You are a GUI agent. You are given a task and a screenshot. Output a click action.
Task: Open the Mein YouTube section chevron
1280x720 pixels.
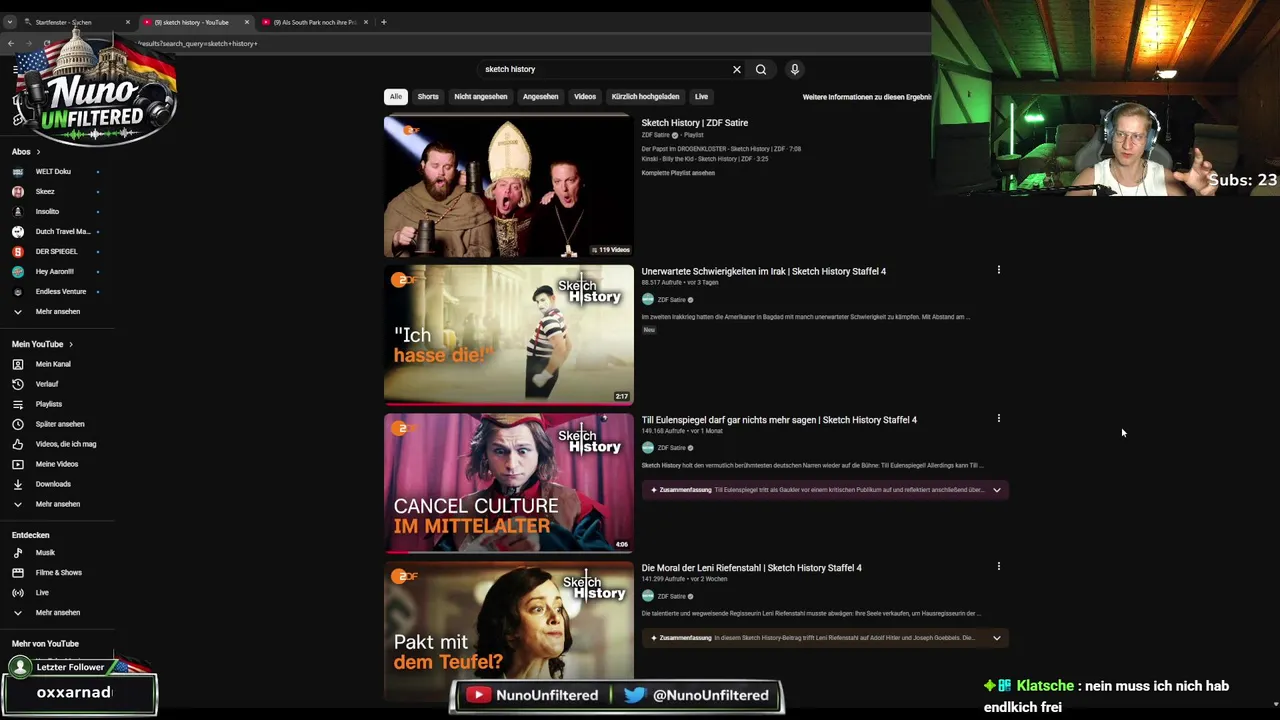[x=70, y=344]
